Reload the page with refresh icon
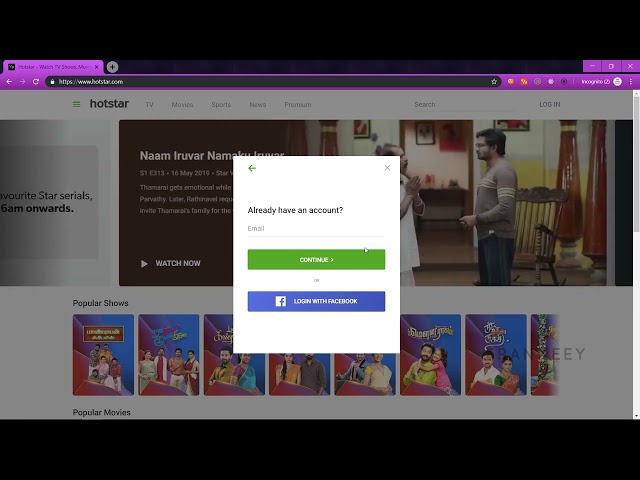The height and width of the screenshot is (480, 640). pos(36,82)
